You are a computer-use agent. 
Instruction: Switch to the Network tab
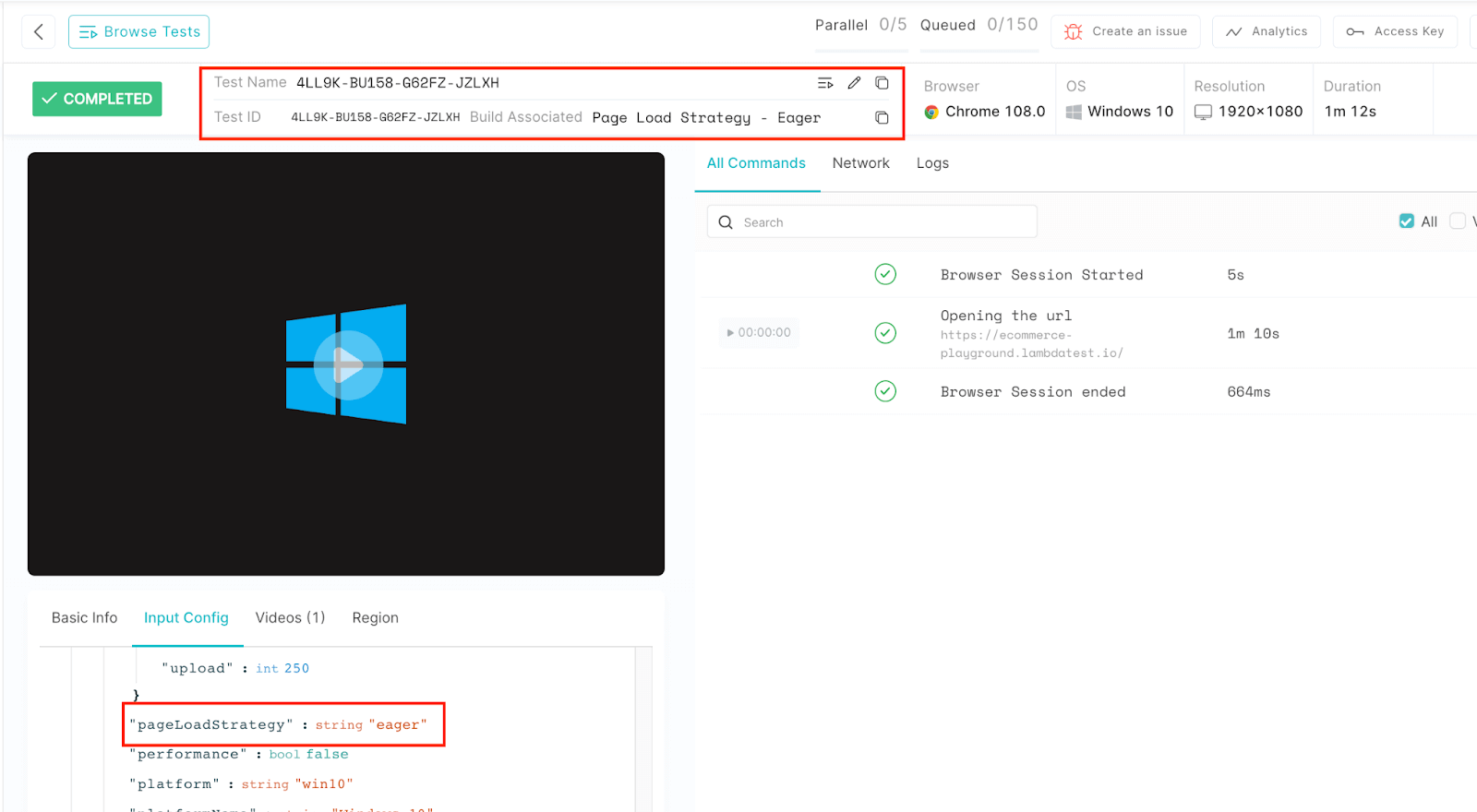point(860,163)
